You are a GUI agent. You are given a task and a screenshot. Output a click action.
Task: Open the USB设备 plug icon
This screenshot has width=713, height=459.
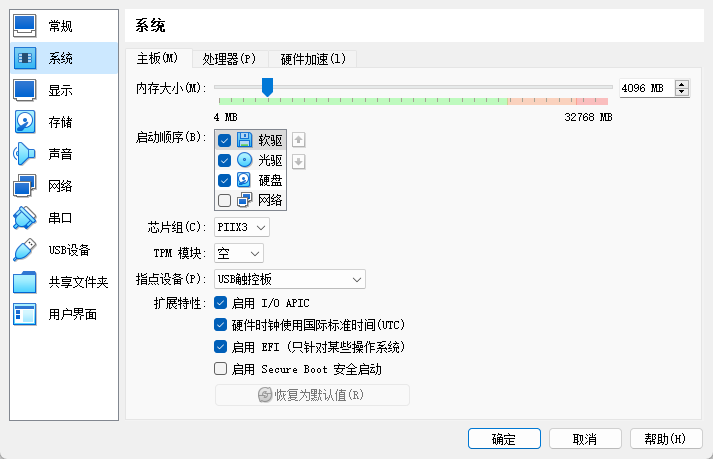(25, 250)
